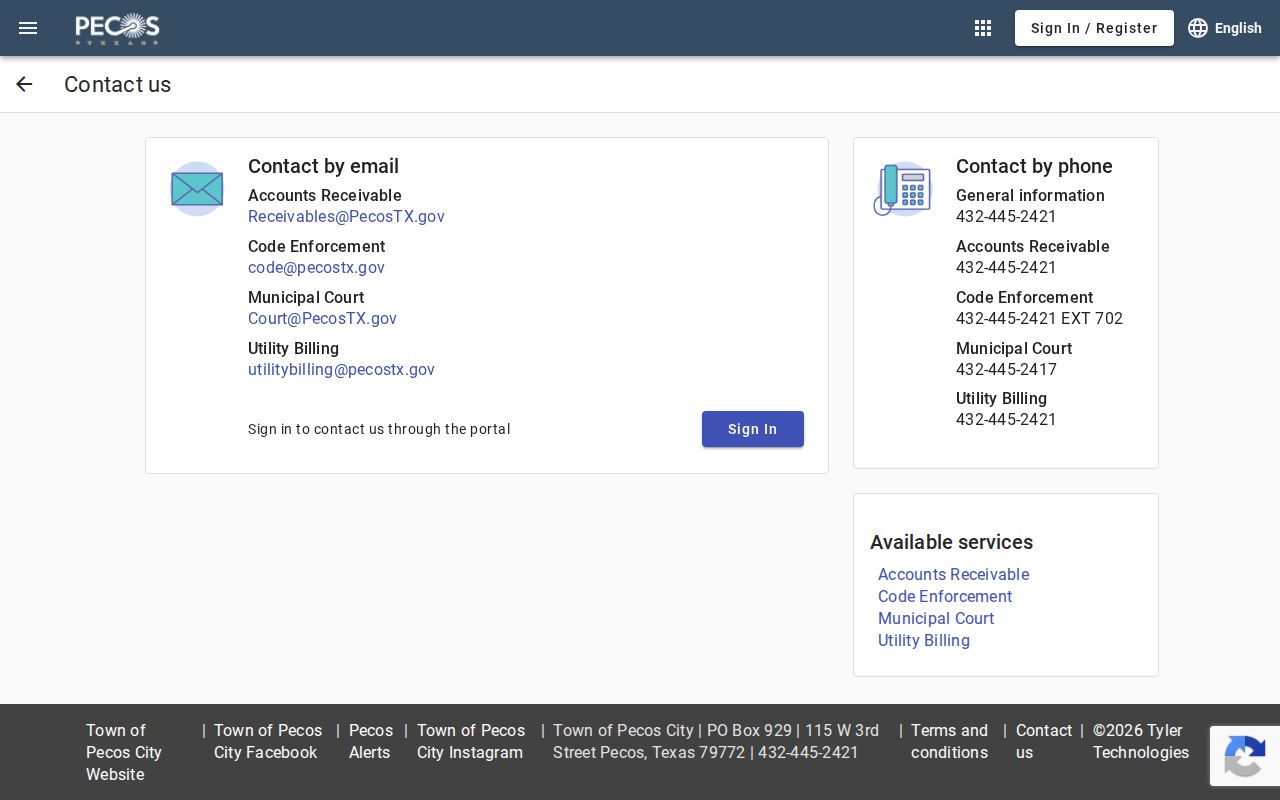Open Municipal Court under Available services
The height and width of the screenshot is (800, 1280).
pyautogui.click(x=936, y=618)
